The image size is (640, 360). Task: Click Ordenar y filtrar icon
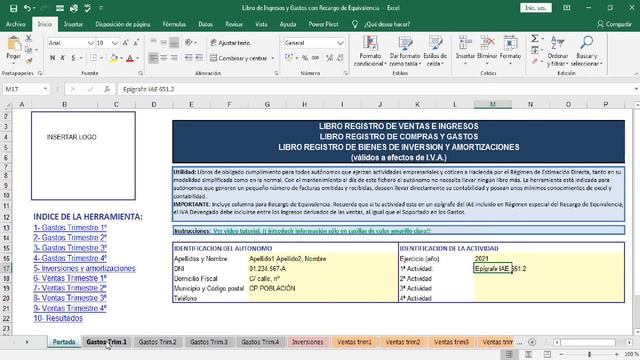[x=558, y=43]
